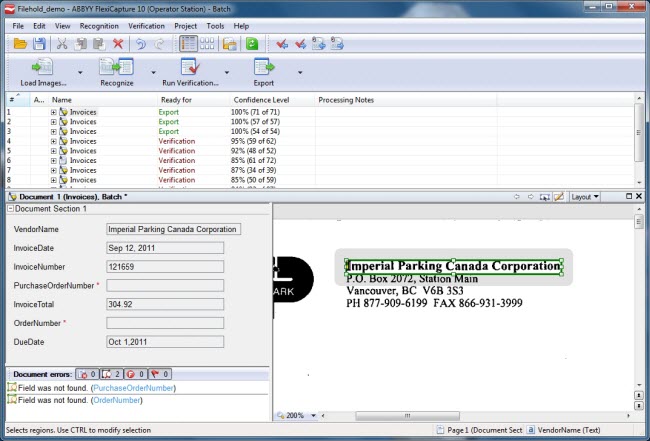Click the green Refresh icon
The height and width of the screenshot is (441, 650).
click(x=252, y=44)
